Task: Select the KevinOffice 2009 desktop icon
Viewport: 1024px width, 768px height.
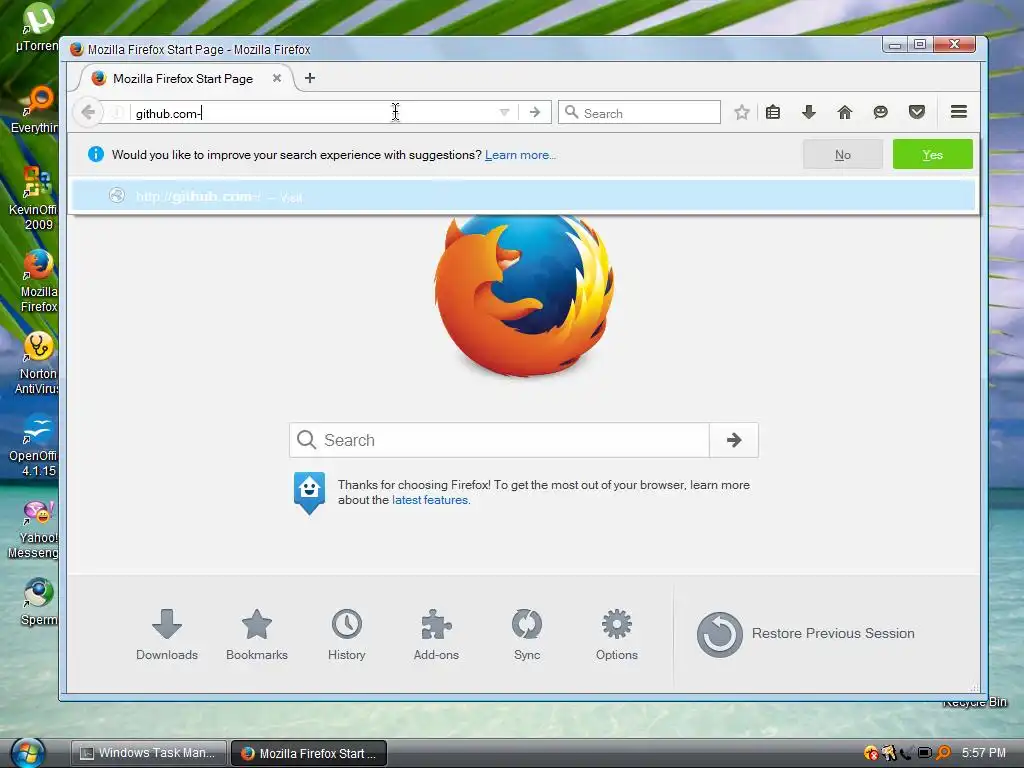Action: tap(34, 198)
